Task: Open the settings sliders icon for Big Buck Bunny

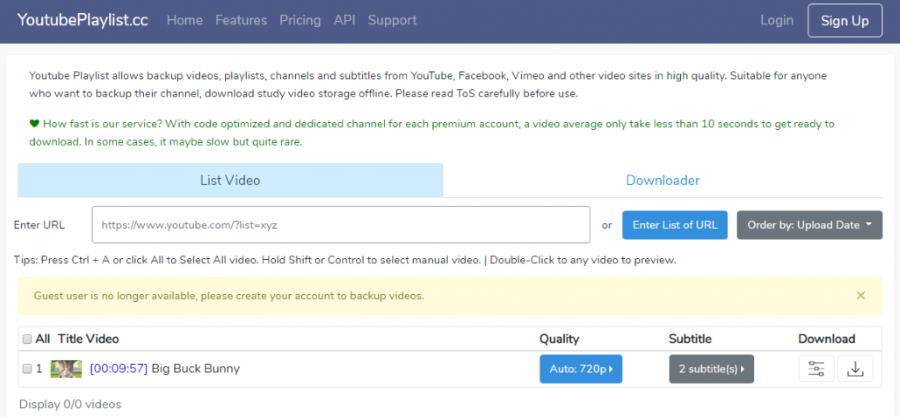Action: tap(816, 369)
